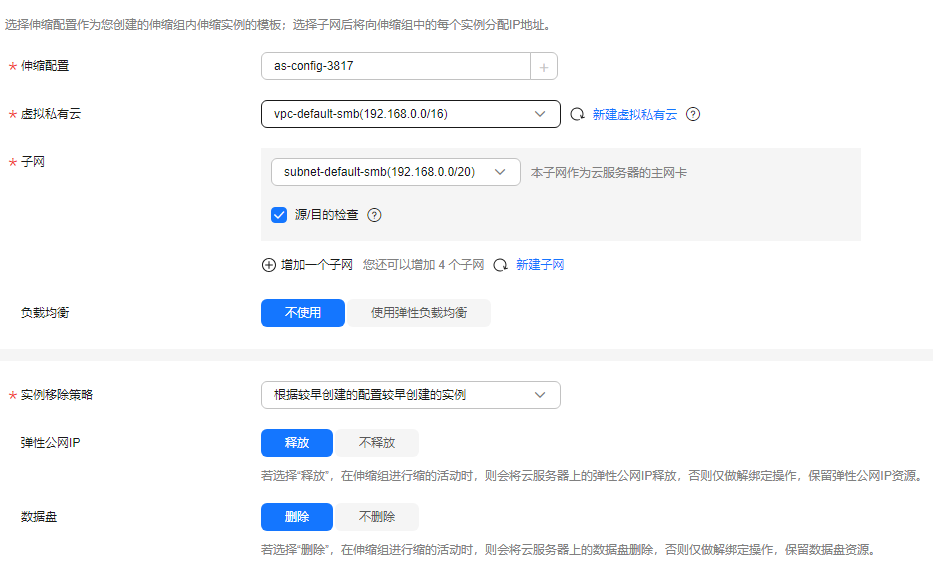The image size is (933, 572).
Task: Click the circled plus icon for 增加一个子网
Action: 268,265
